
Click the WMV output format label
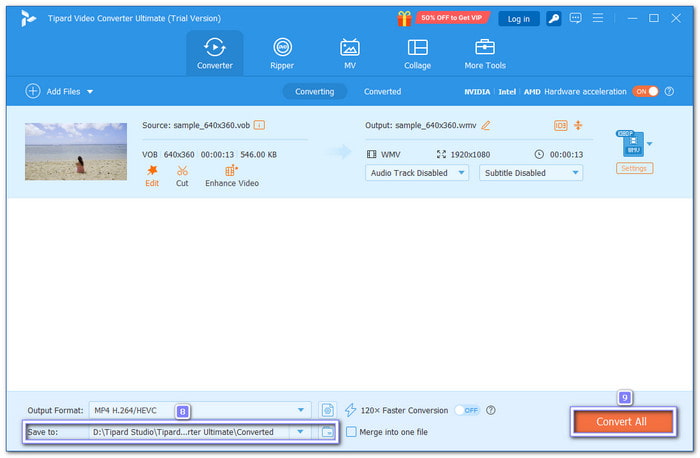(391, 154)
